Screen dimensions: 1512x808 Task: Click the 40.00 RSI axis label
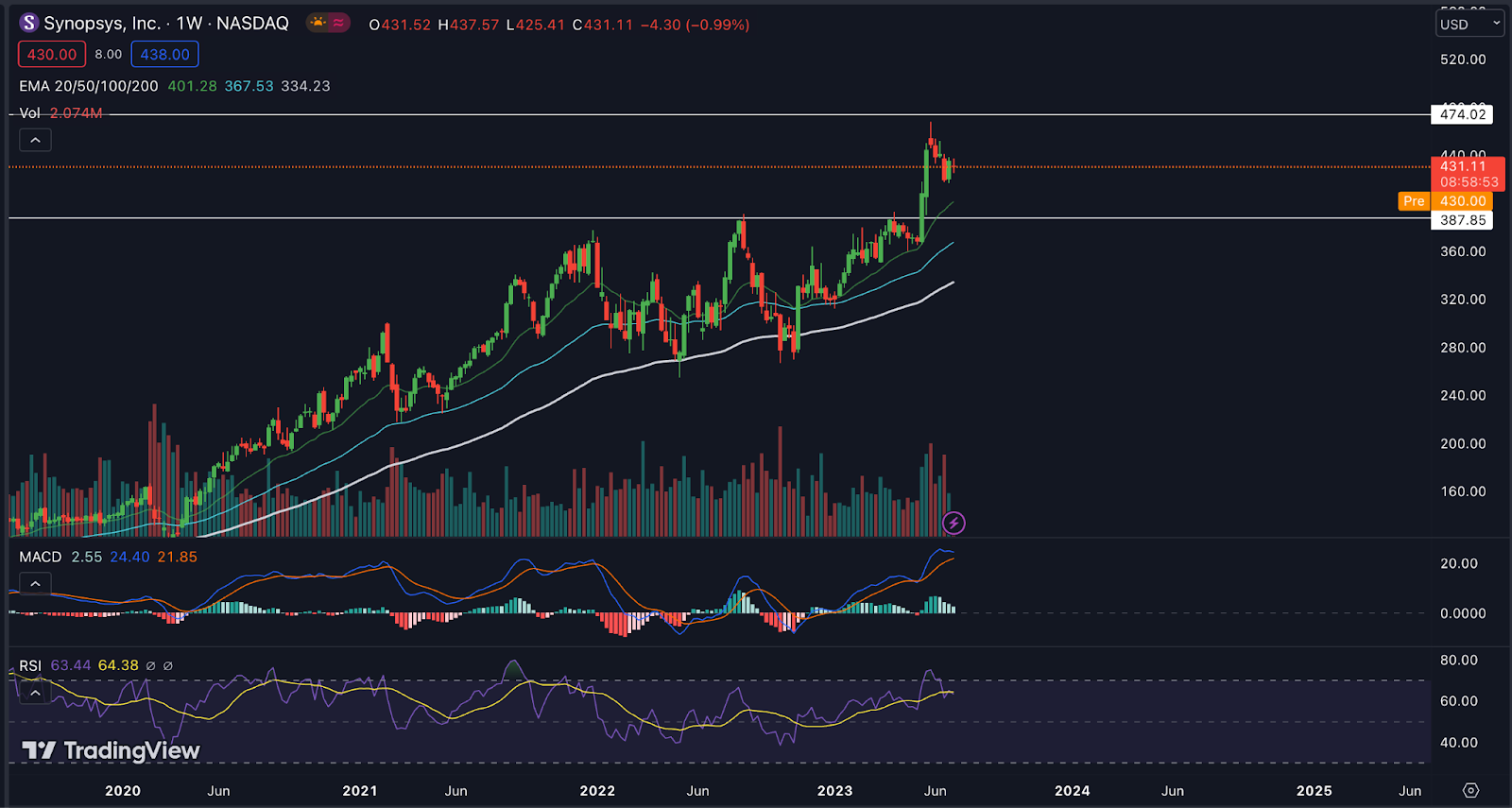click(1459, 743)
